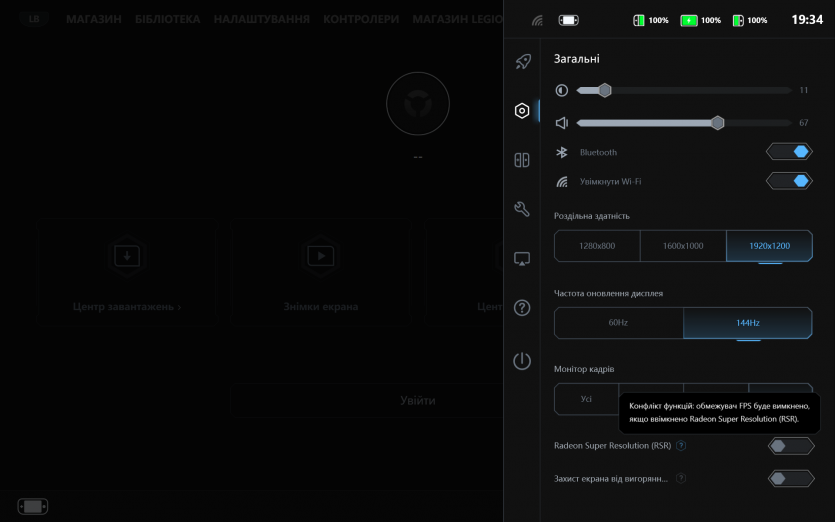The width and height of the screenshot is (835, 522).
Task: Click the help icon beside Radeon Super Resolution
Action: click(x=681, y=446)
